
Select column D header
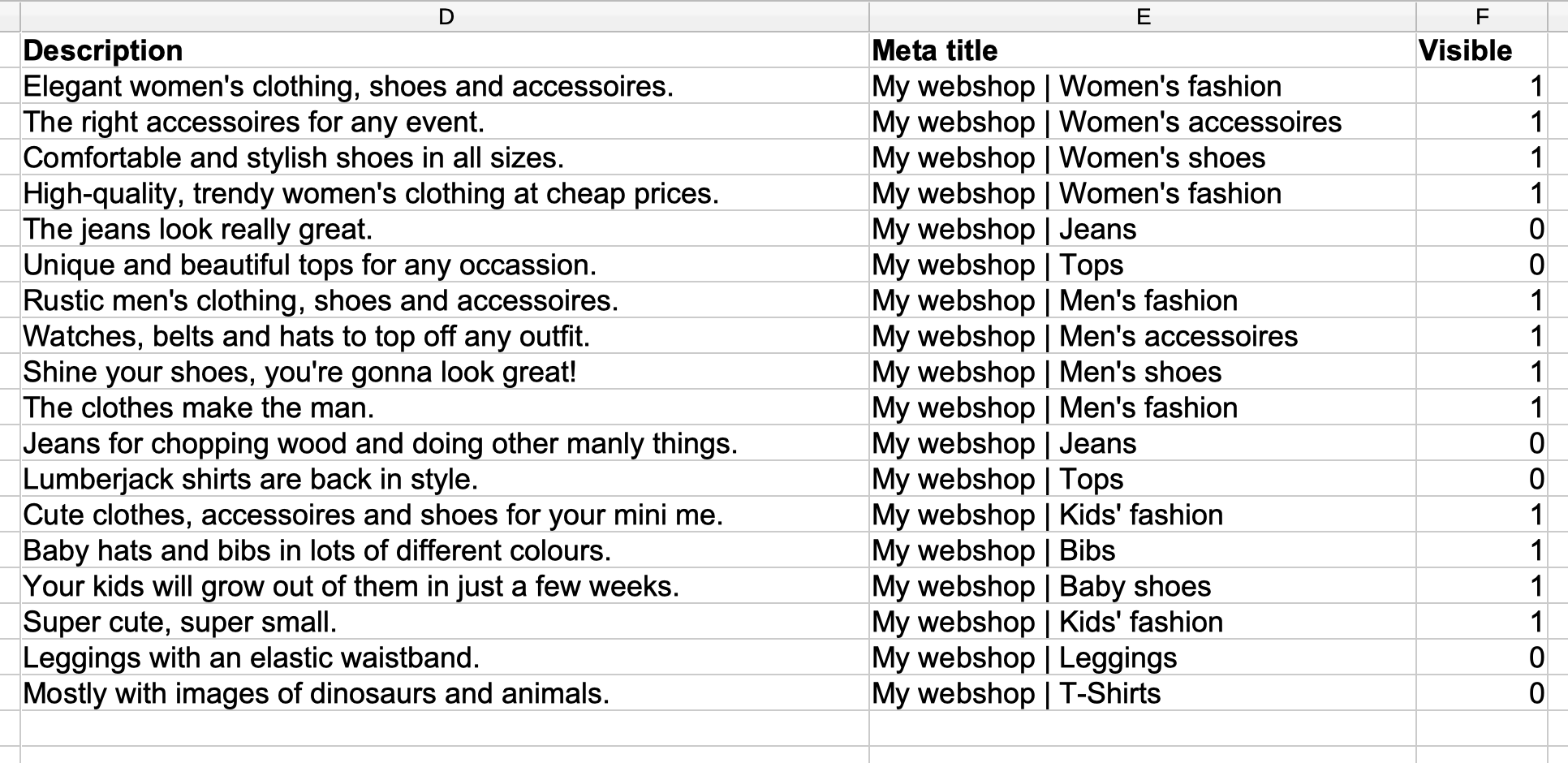pyautogui.click(x=445, y=16)
